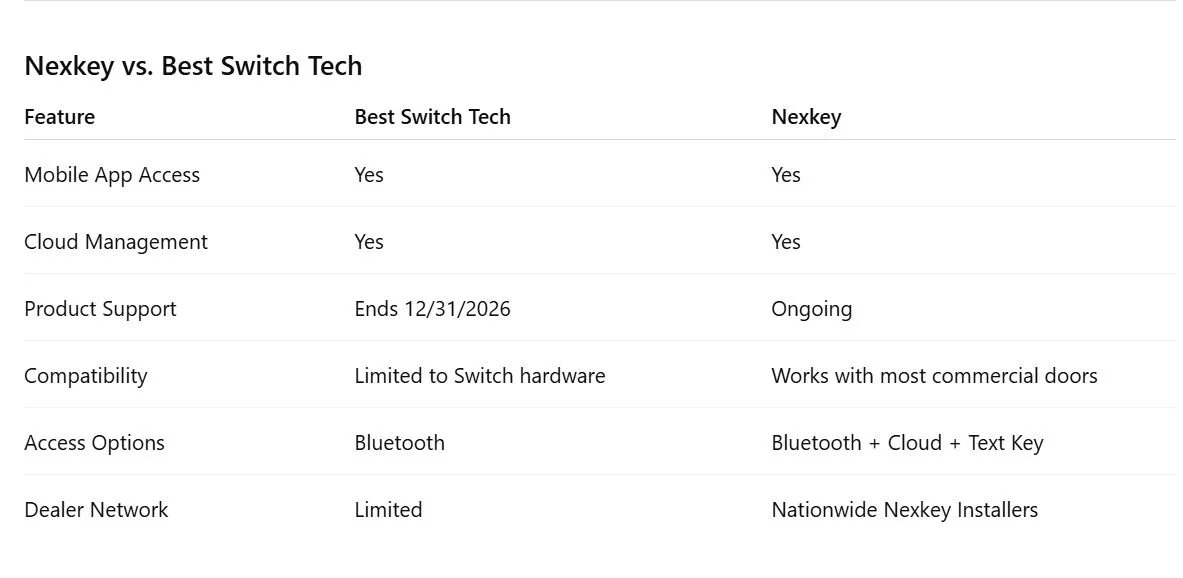
Task: Click Best Switch Tech 'Bluetooth' cell
Action: [399, 443]
